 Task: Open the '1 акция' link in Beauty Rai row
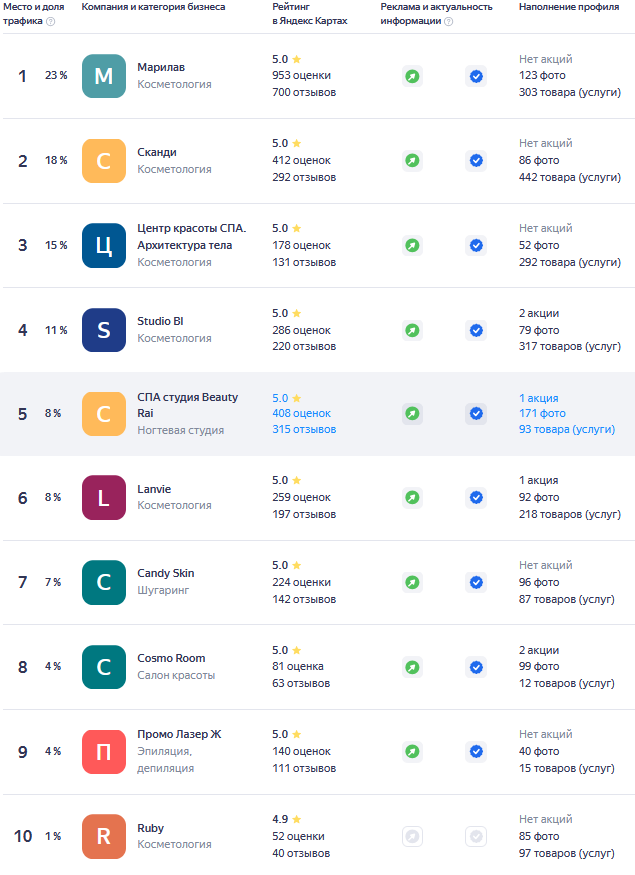click(538, 398)
